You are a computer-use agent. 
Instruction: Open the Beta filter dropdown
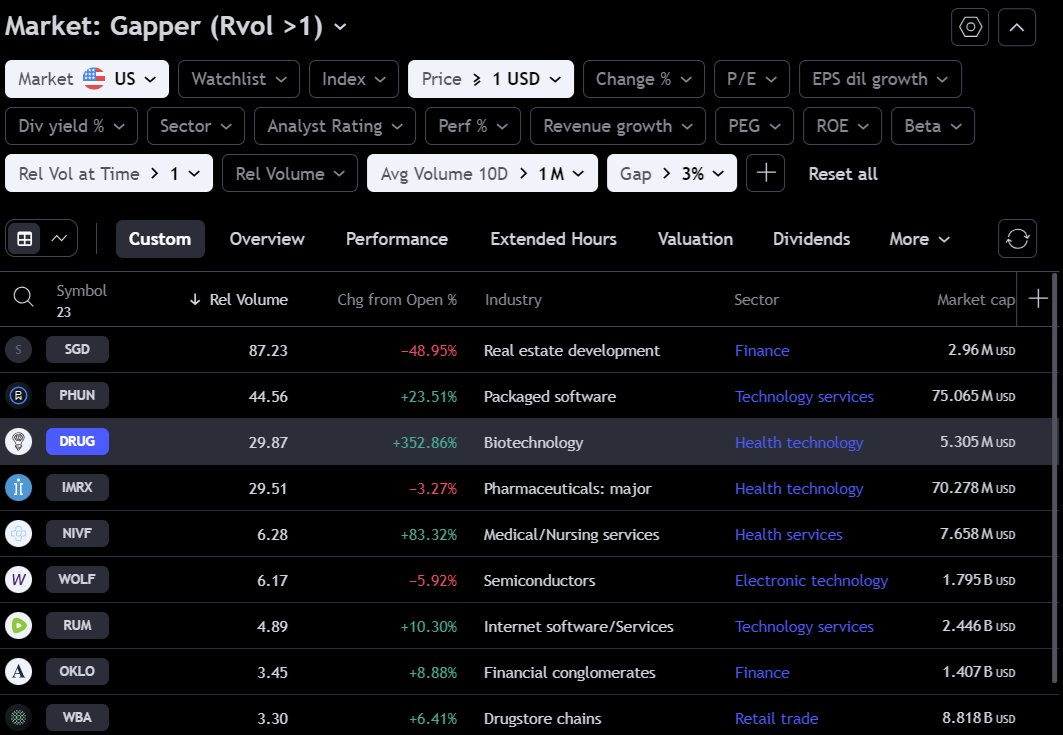click(933, 126)
